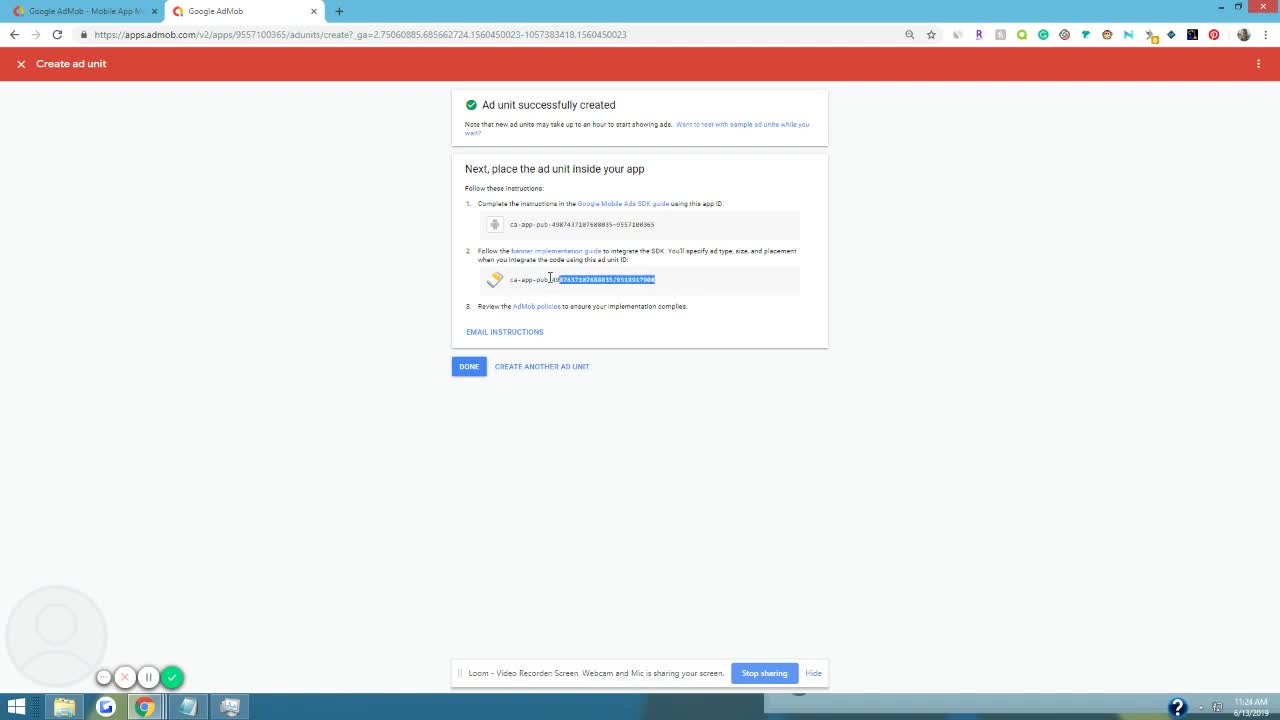The image size is (1280, 720).
Task: Click the monkey face extension icon
Action: [x=1107, y=35]
